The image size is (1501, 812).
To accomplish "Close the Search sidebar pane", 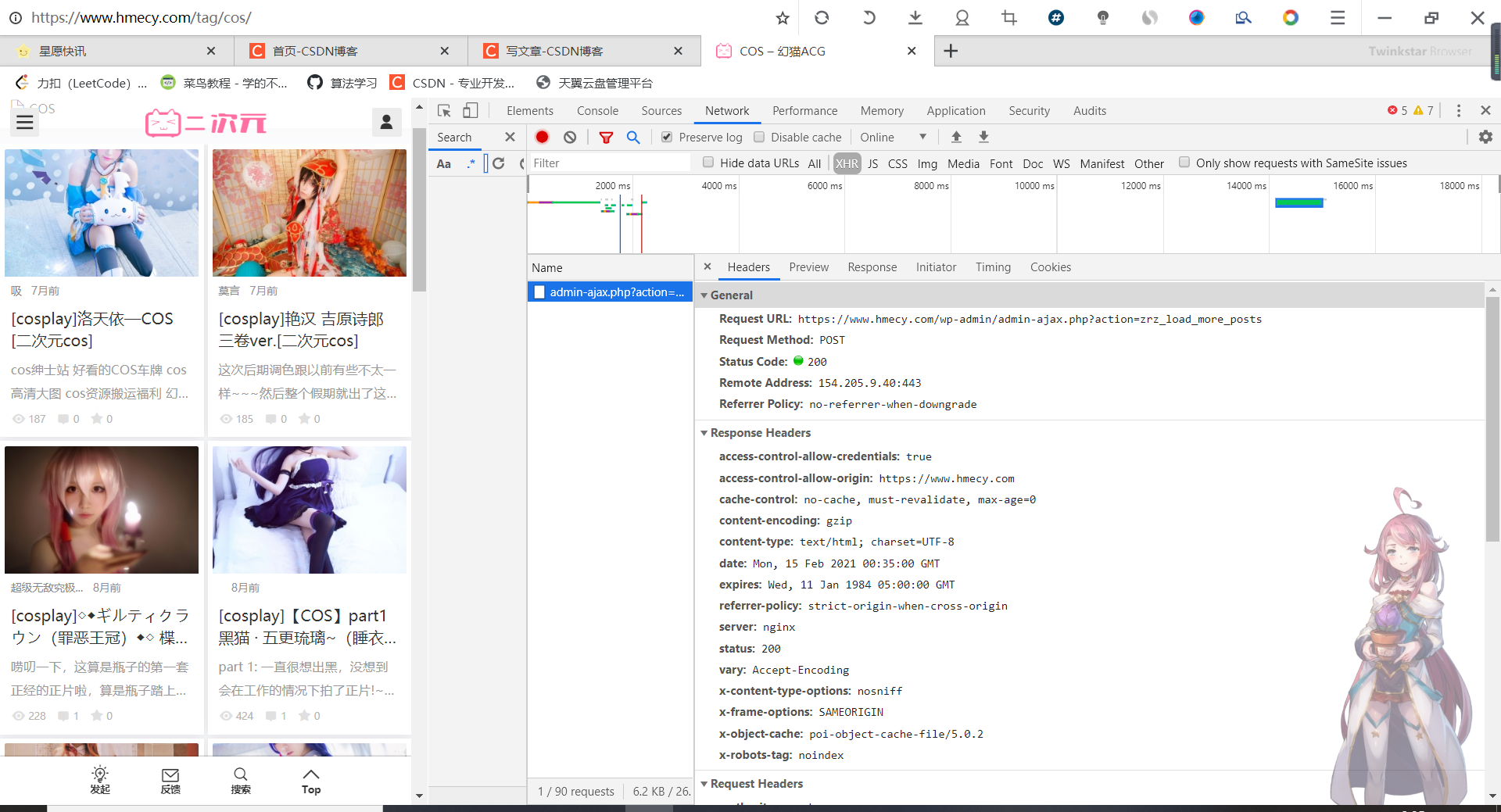I will 510,137.
